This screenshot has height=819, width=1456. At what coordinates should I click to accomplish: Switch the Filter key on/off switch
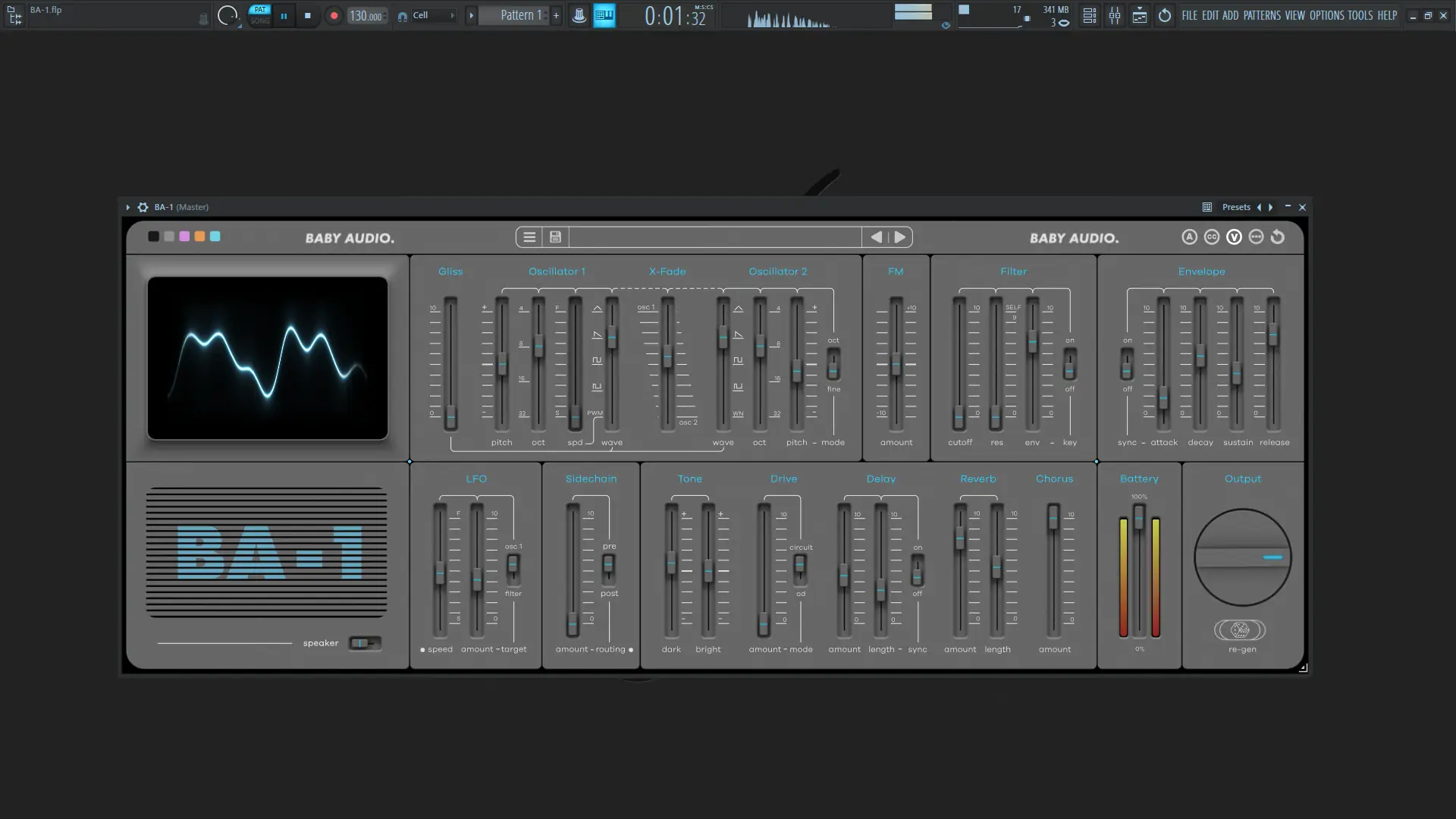point(1069,365)
